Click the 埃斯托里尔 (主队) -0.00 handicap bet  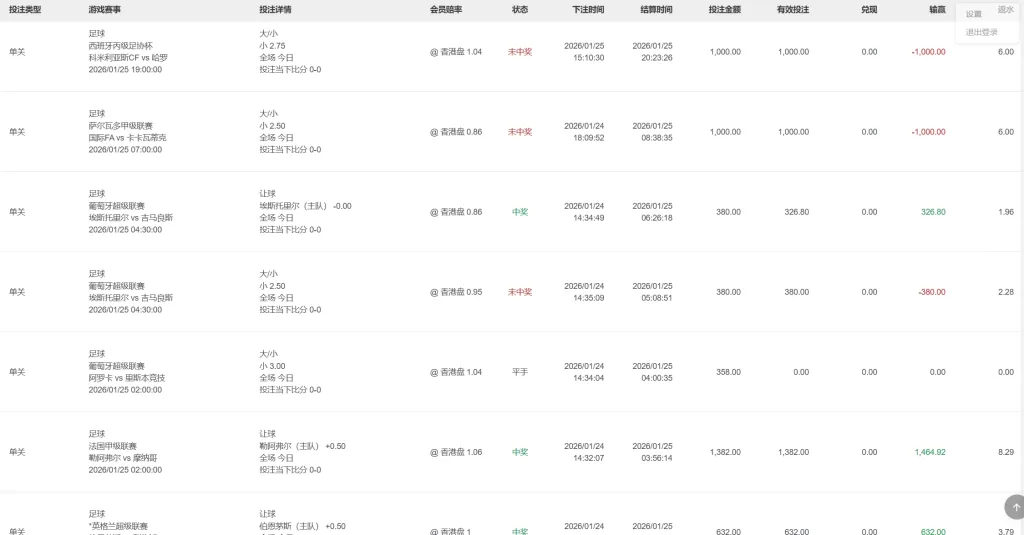point(305,206)
